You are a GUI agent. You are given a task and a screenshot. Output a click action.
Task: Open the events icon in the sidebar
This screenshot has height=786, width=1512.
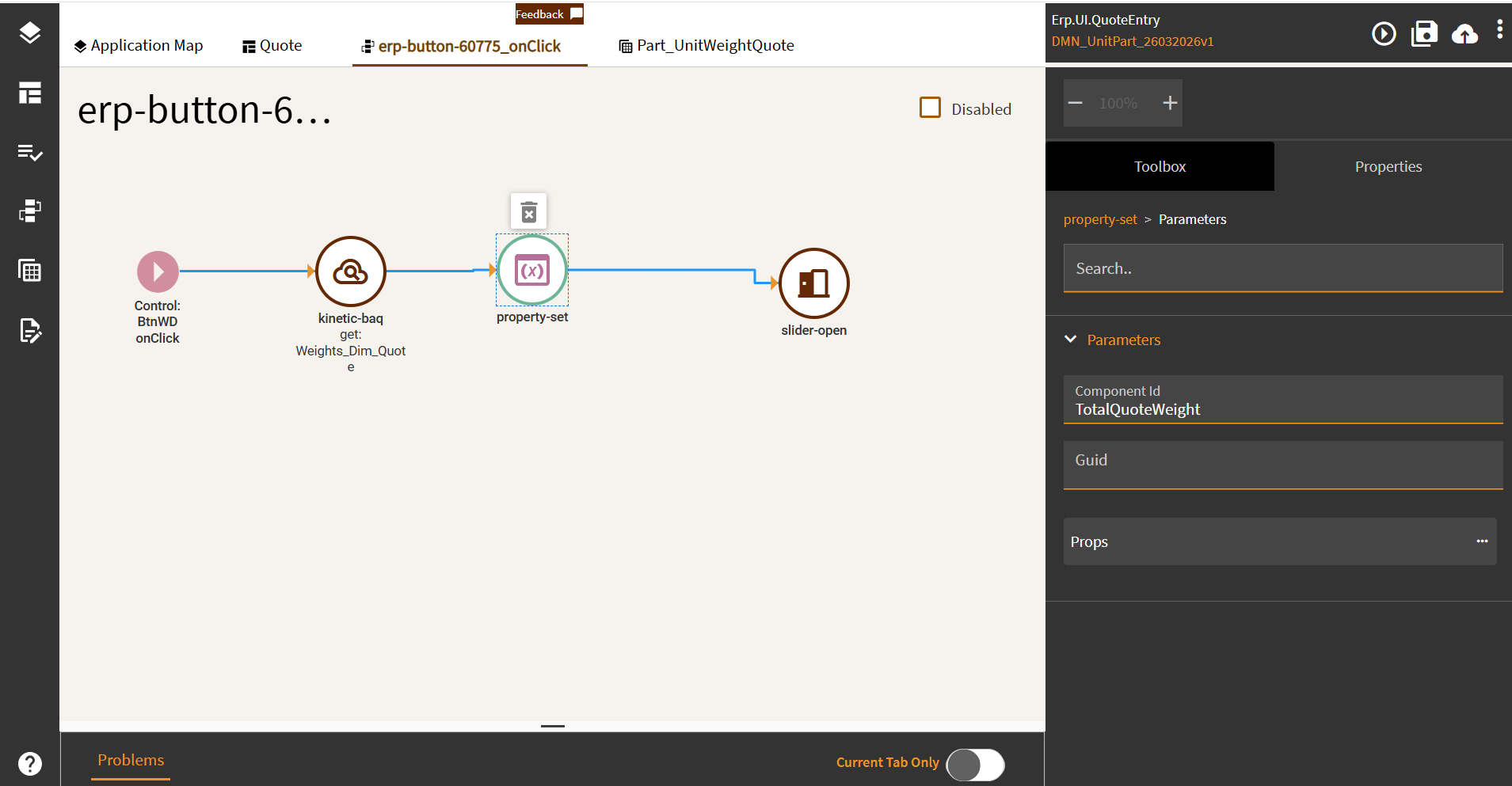pyautogui.click(x=30, y=211)
